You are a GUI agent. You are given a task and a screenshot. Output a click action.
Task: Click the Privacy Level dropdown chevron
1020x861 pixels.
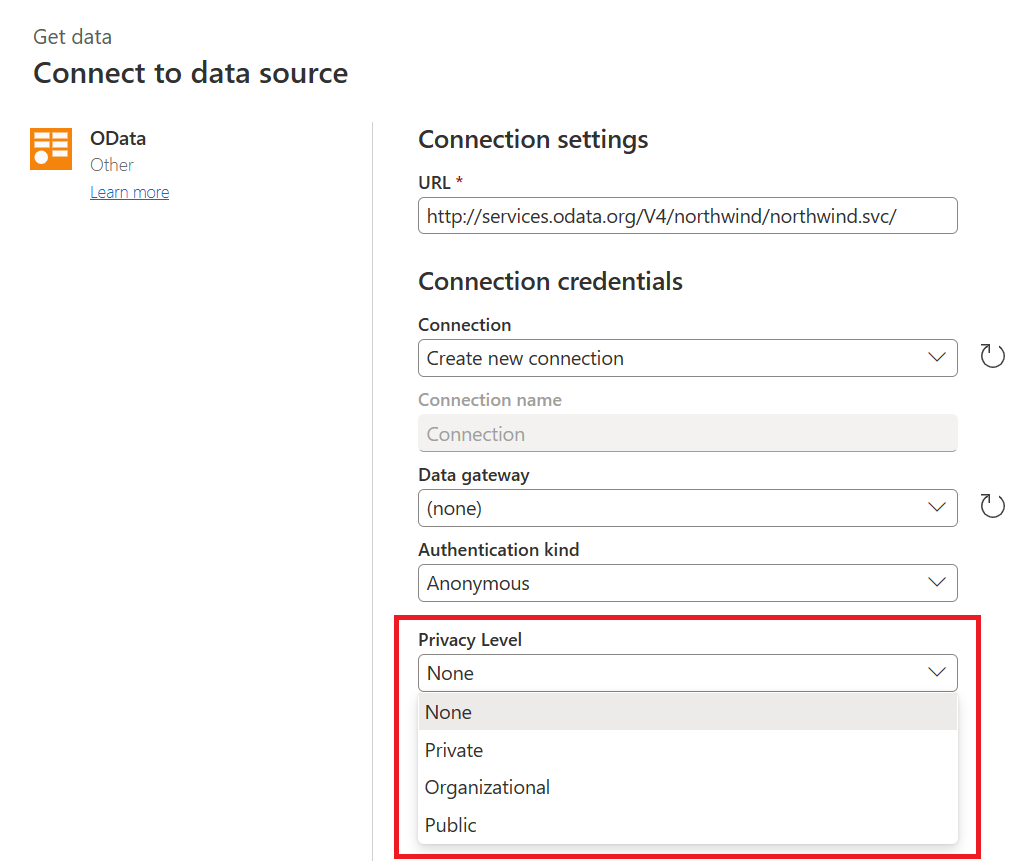tap(937, 672)
